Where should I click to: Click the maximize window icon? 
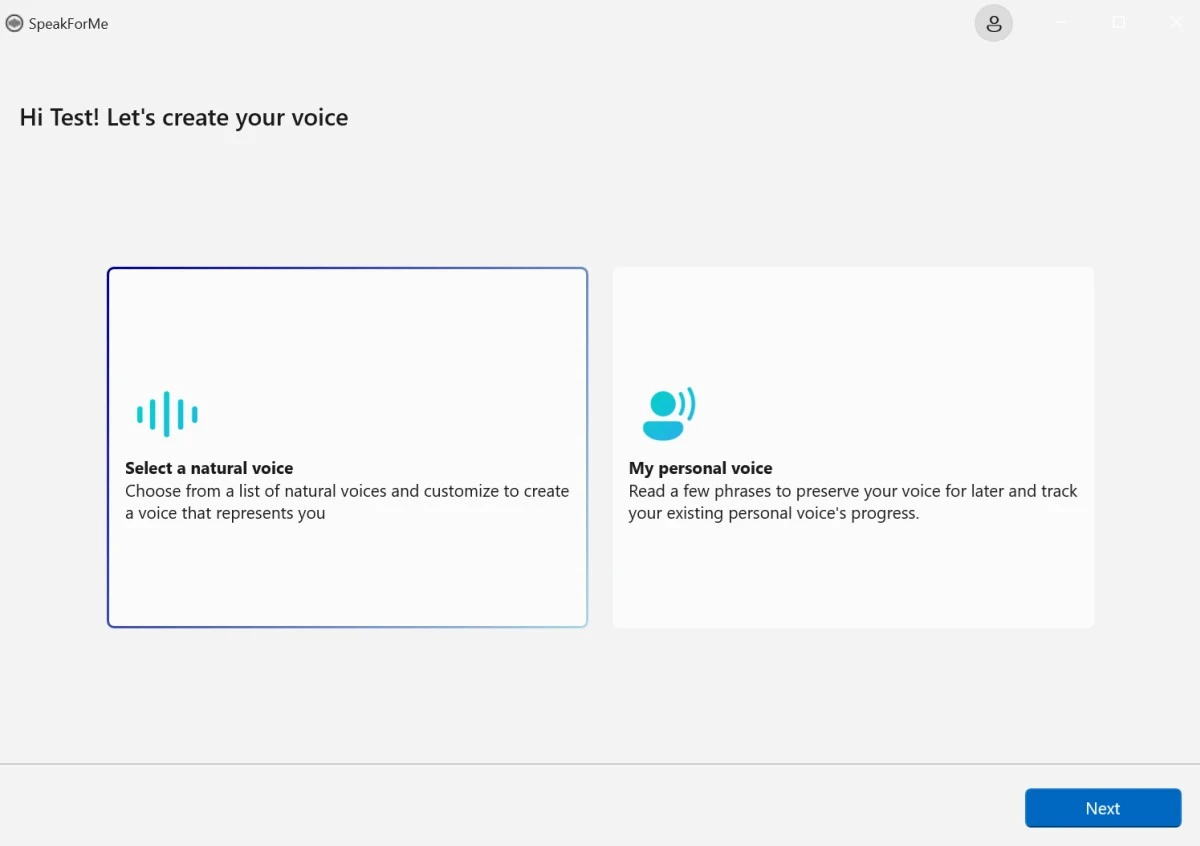(1119, 23)
